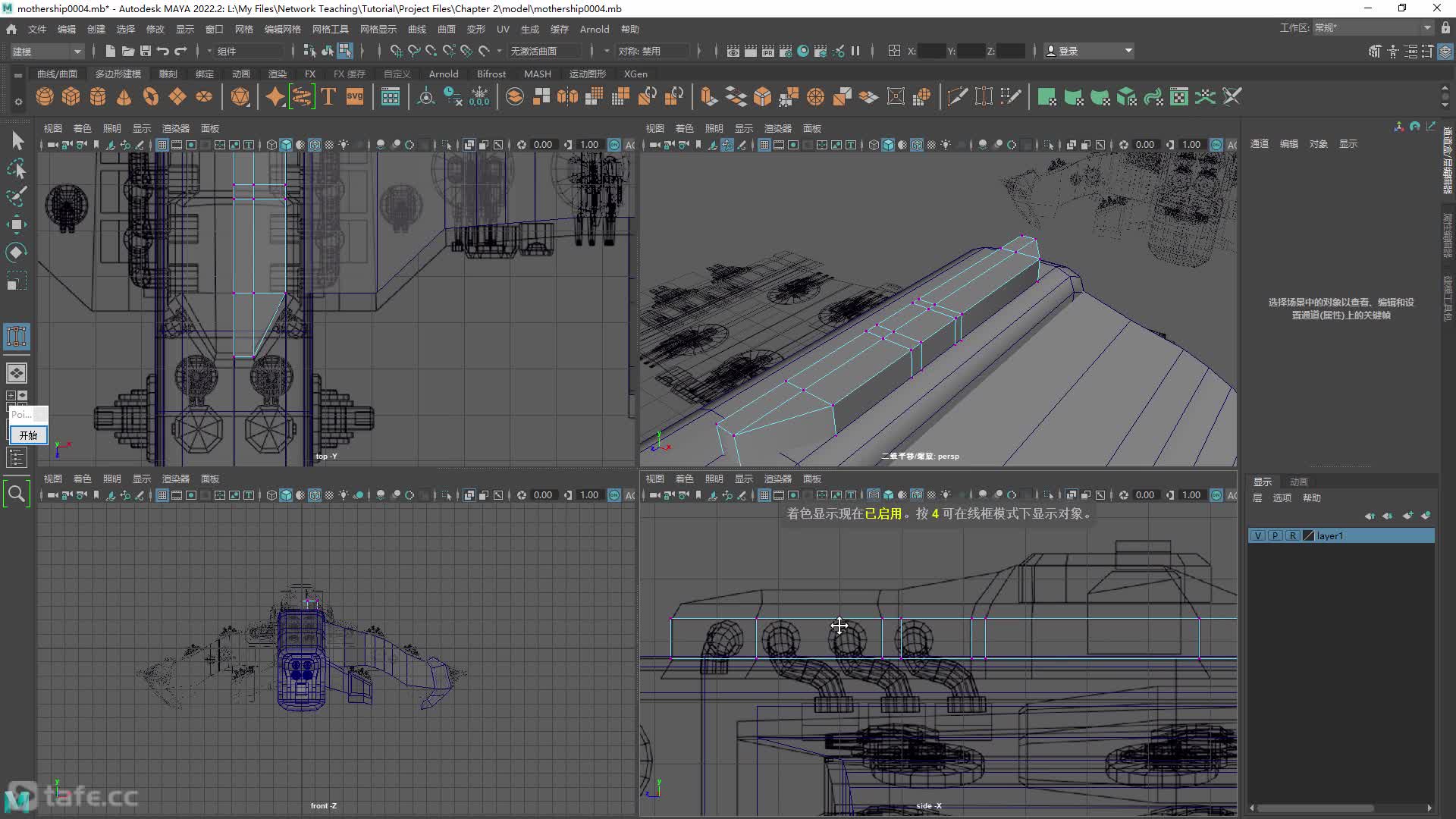Open the 无激活曲面 live surface field

pyautogui.click(x=544, y=51)
